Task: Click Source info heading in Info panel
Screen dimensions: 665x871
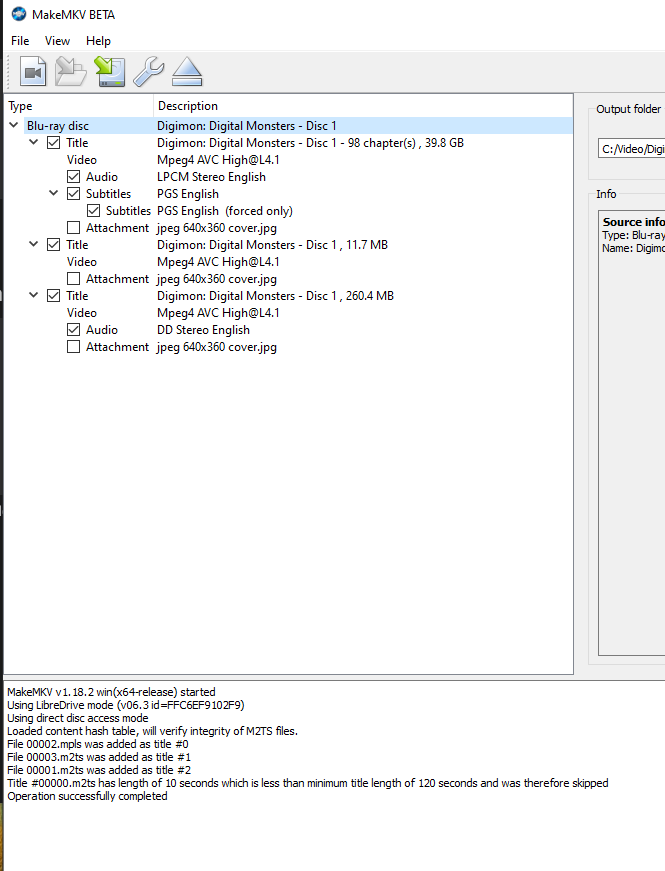Action: [633, 222]
